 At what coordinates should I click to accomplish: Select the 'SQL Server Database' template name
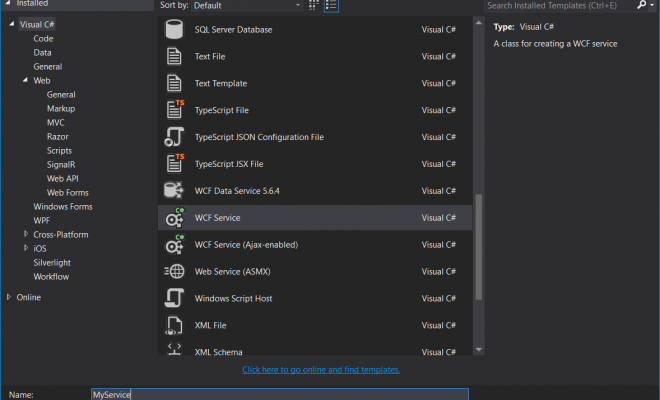[x=233, y=29]
